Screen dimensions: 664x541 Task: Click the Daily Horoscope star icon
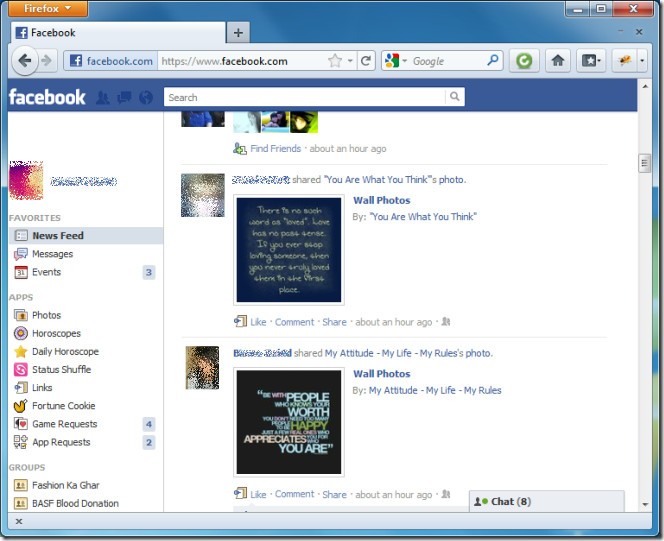(x=20, y=351)
